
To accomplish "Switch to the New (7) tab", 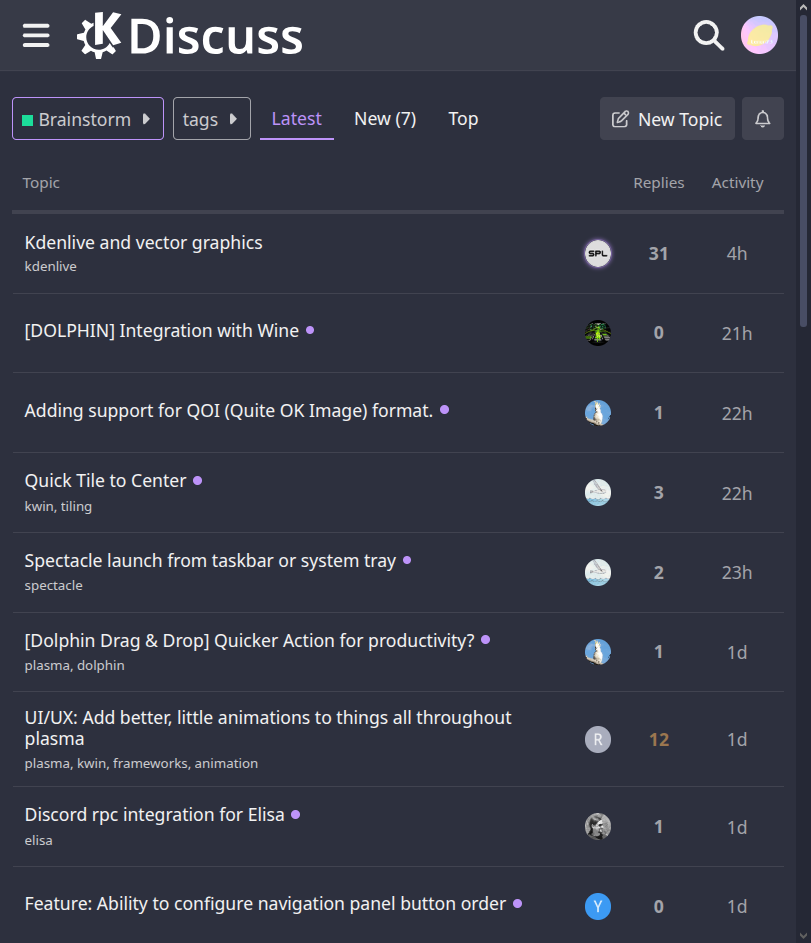I will 385,118.
